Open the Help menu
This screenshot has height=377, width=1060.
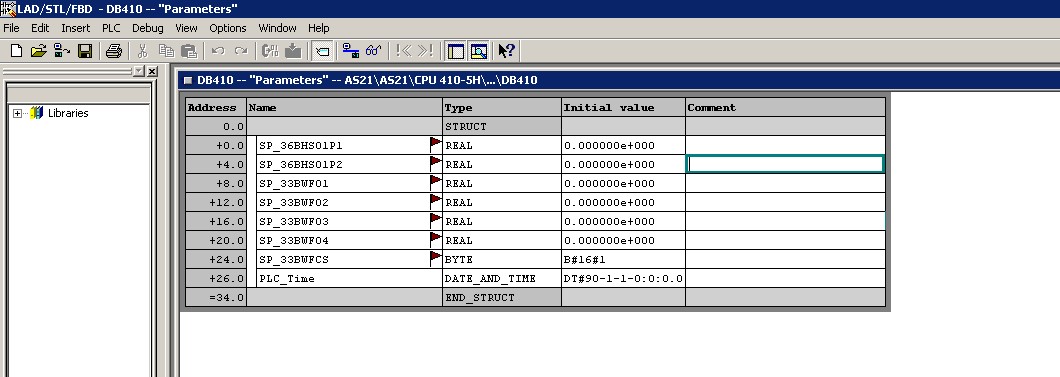tap(318, 28)
